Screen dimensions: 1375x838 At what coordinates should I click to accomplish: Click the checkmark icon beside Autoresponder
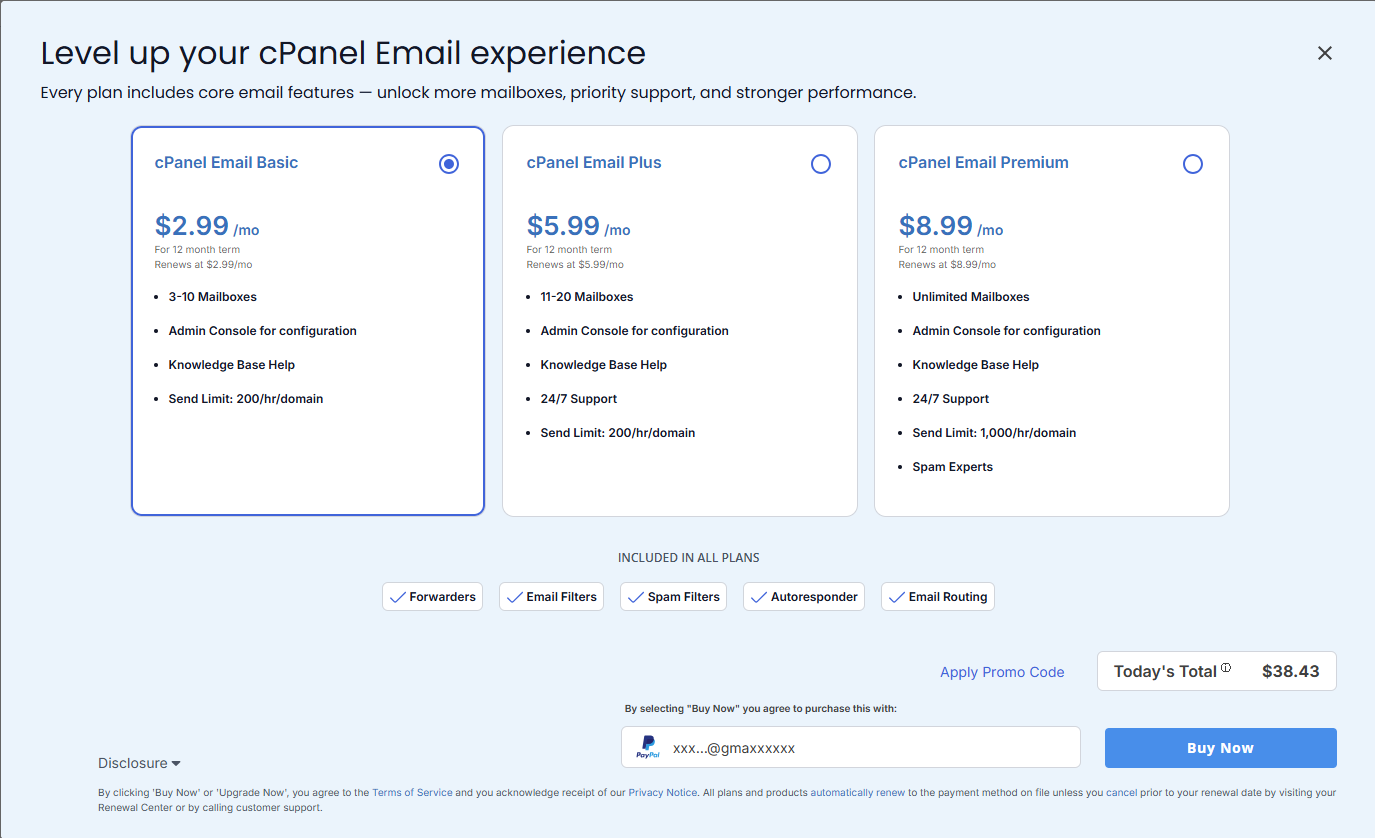click(759, 597)
